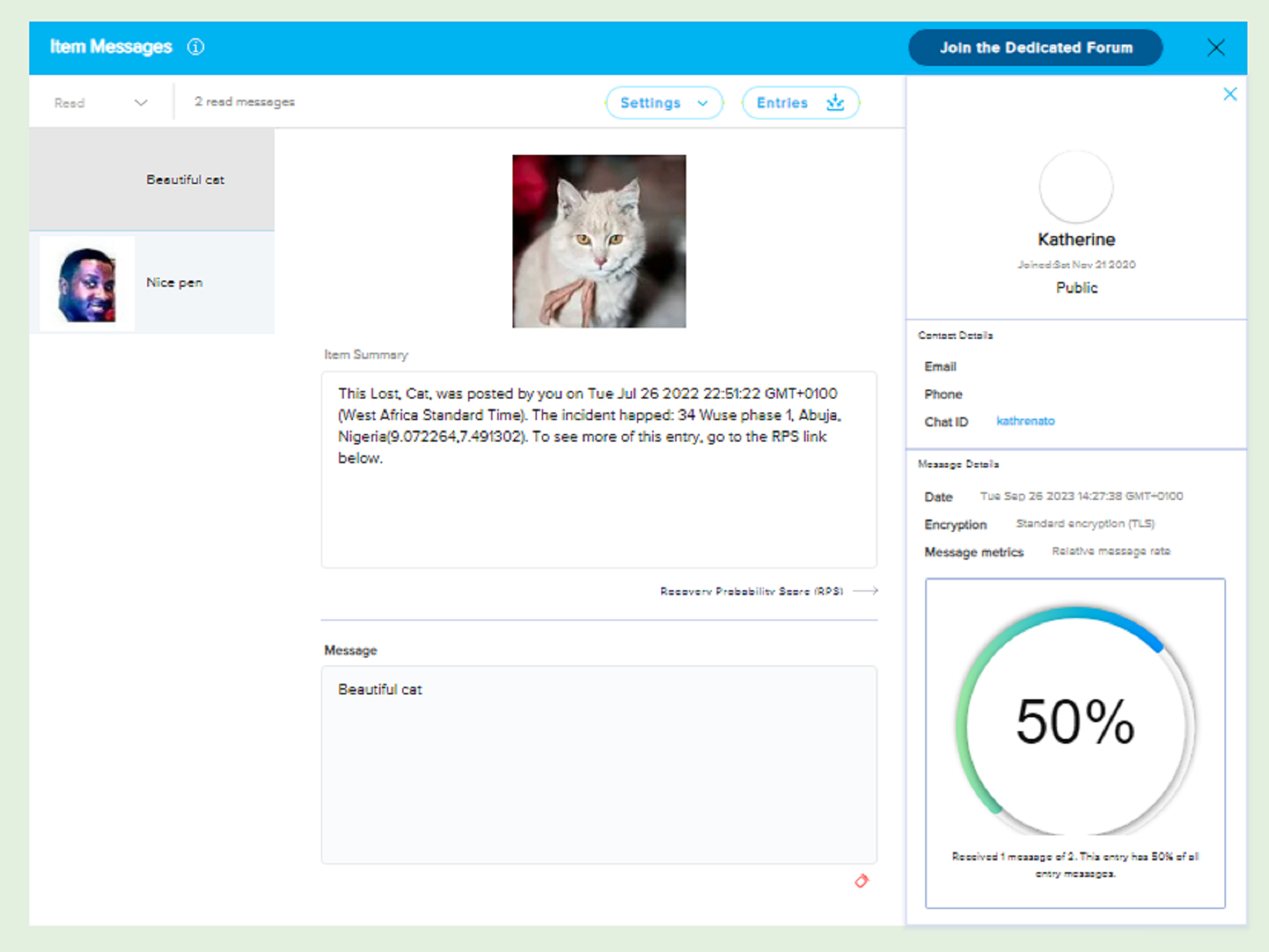
Task: Click inside the Message text box
Action: point(599,765)
